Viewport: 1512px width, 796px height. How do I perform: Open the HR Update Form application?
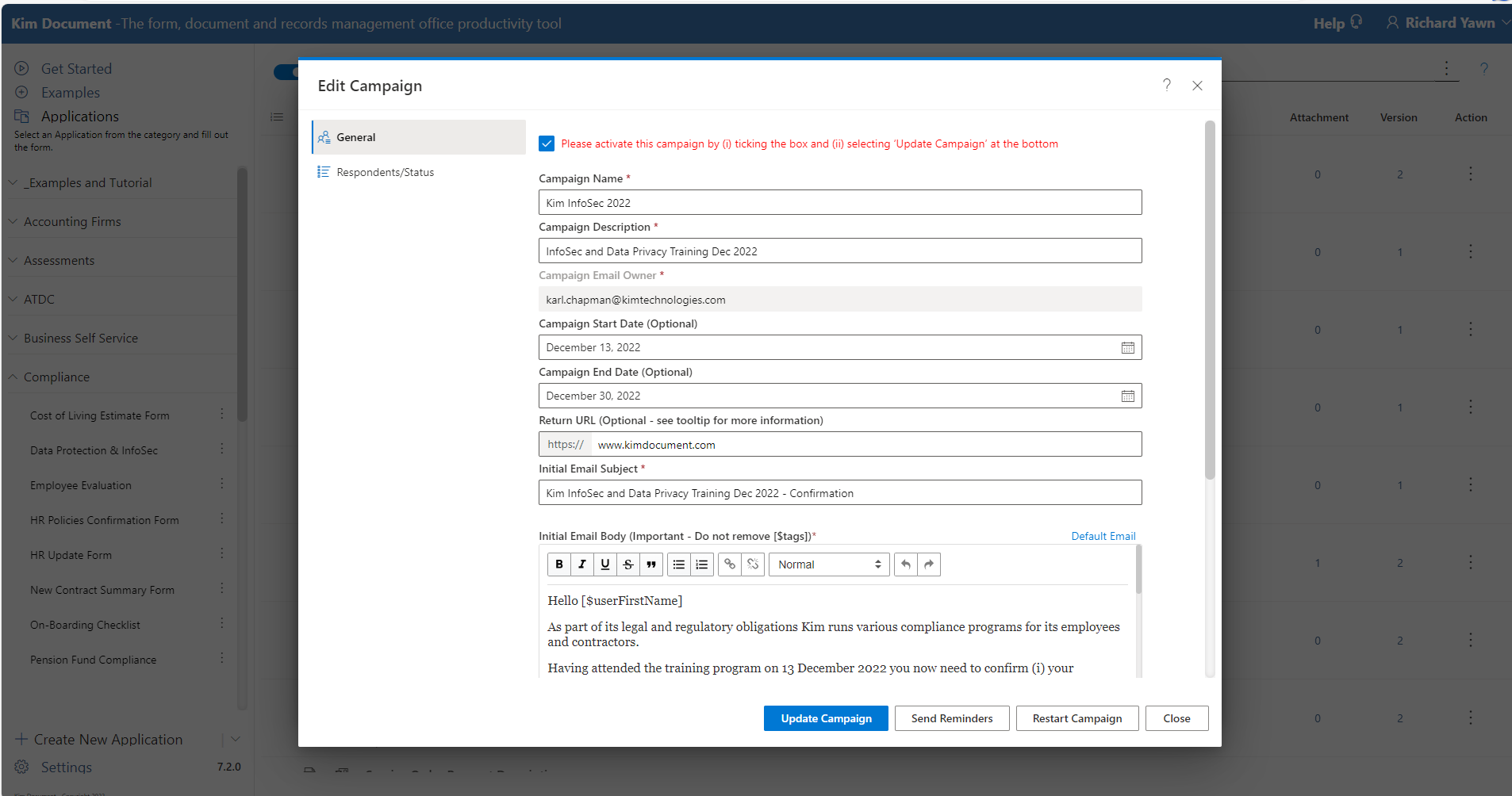tap(71, 555)
